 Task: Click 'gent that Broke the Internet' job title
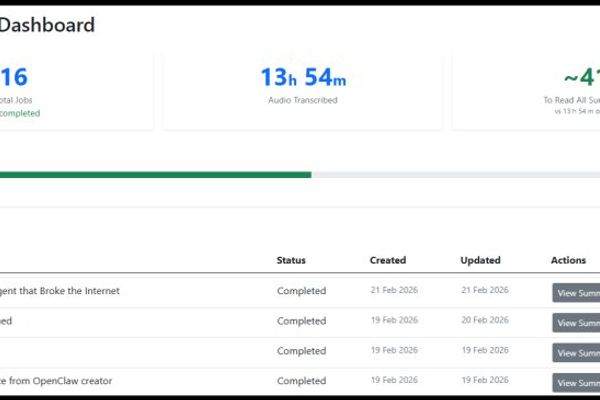pos(60,291)
